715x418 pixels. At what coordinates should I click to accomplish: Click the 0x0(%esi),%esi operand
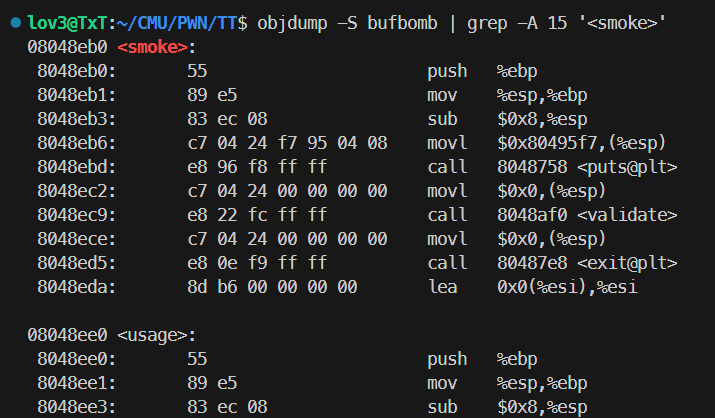click(567, 286)
